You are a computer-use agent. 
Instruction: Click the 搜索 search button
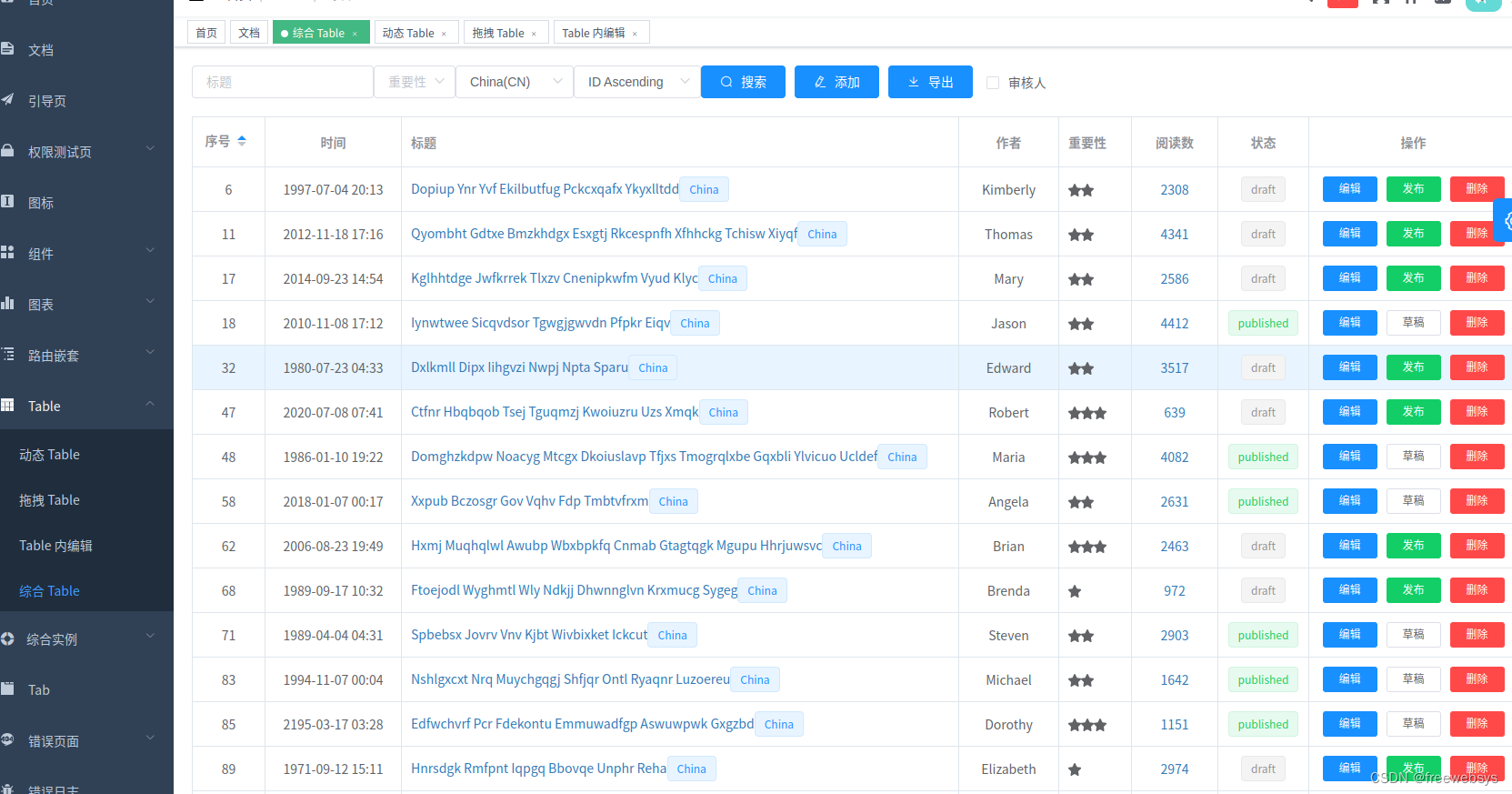tap(743, 82)
